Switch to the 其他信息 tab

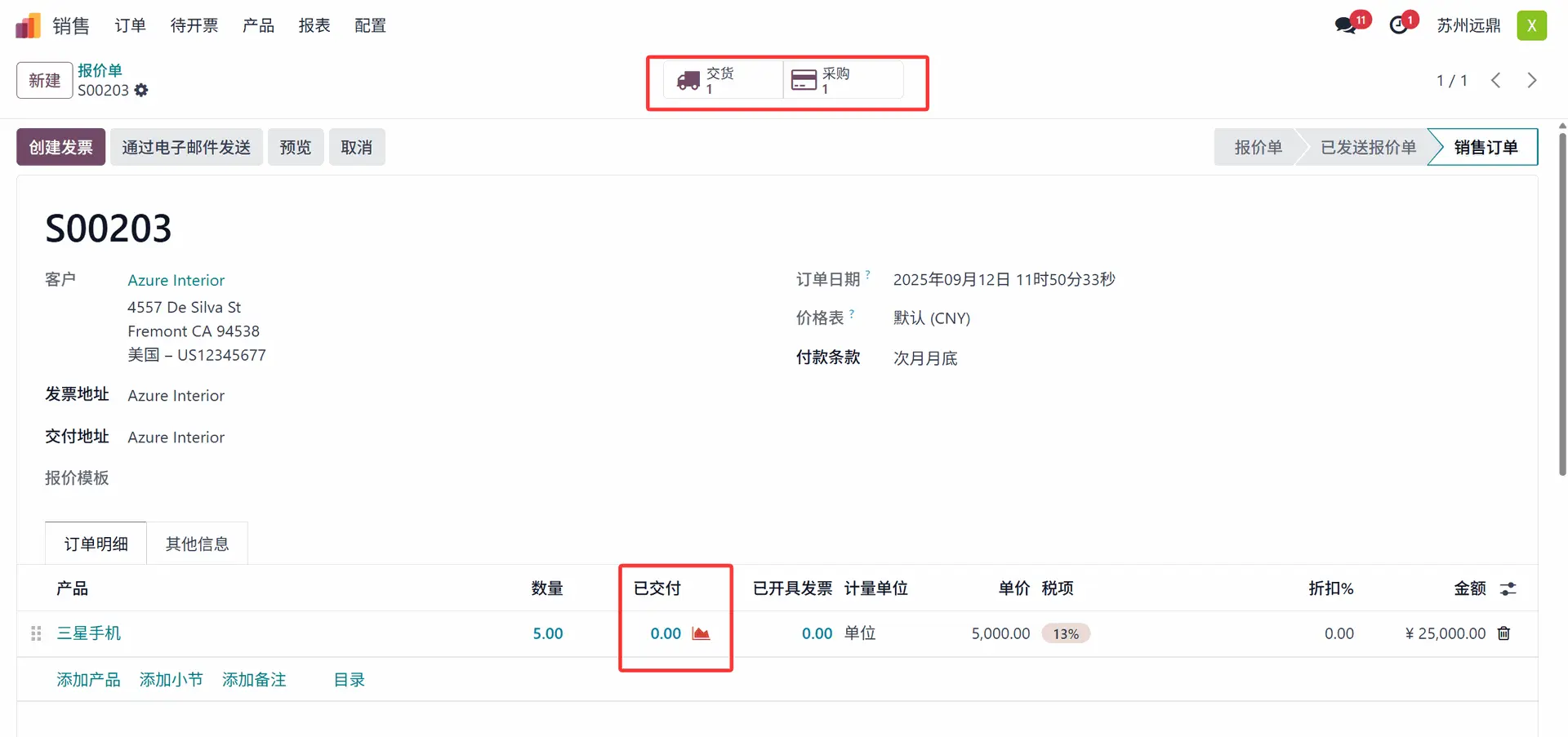coord(197,544)
